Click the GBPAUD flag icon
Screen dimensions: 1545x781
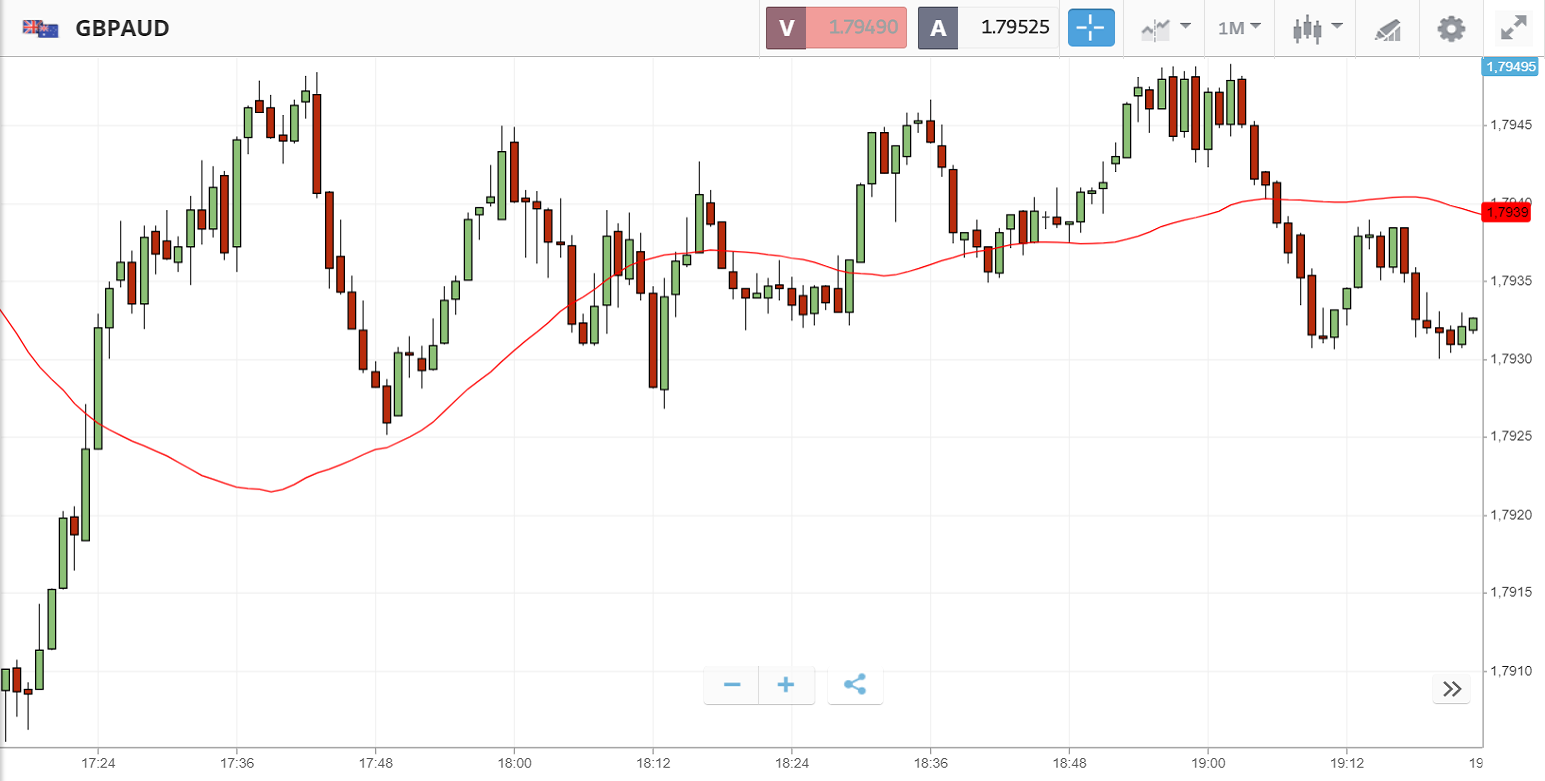(x=40, y=28)
